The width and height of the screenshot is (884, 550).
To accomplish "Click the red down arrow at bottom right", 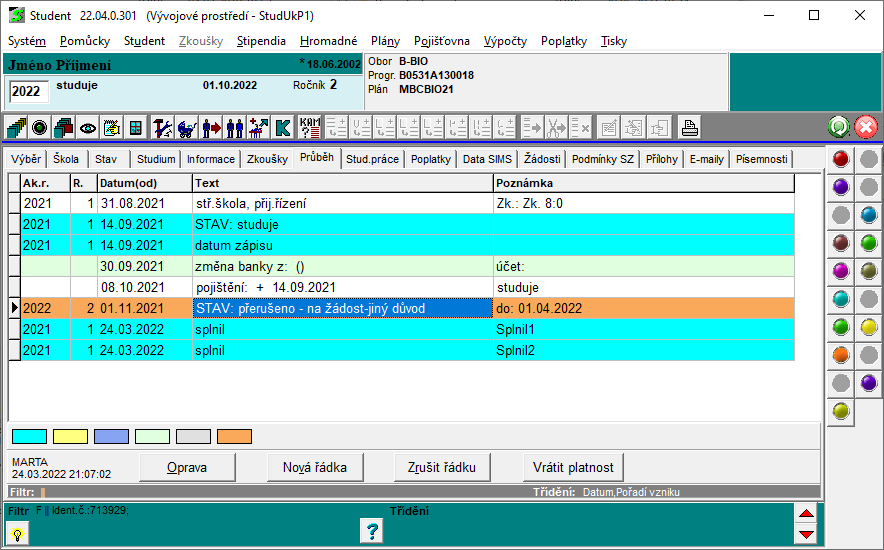I will point(807,534).
